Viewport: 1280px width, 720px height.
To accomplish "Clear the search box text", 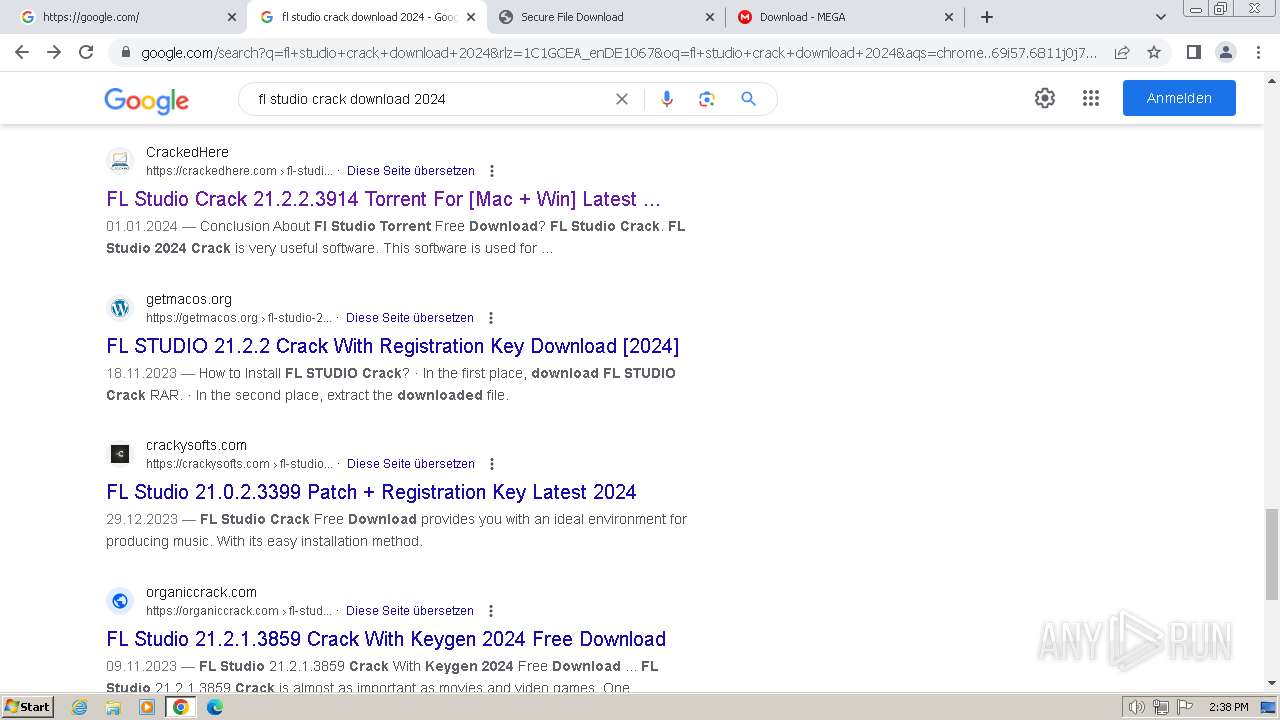I will [x=622, y=99].
